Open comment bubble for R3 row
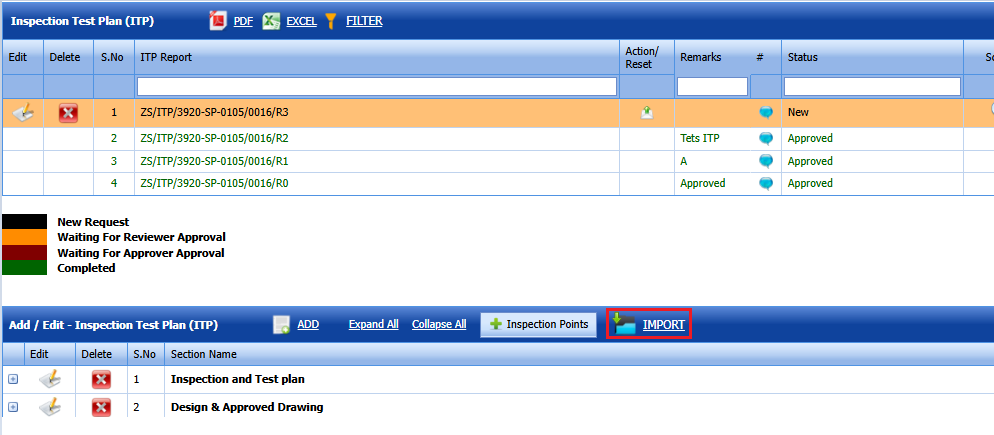994x435 pixels. 766,113
